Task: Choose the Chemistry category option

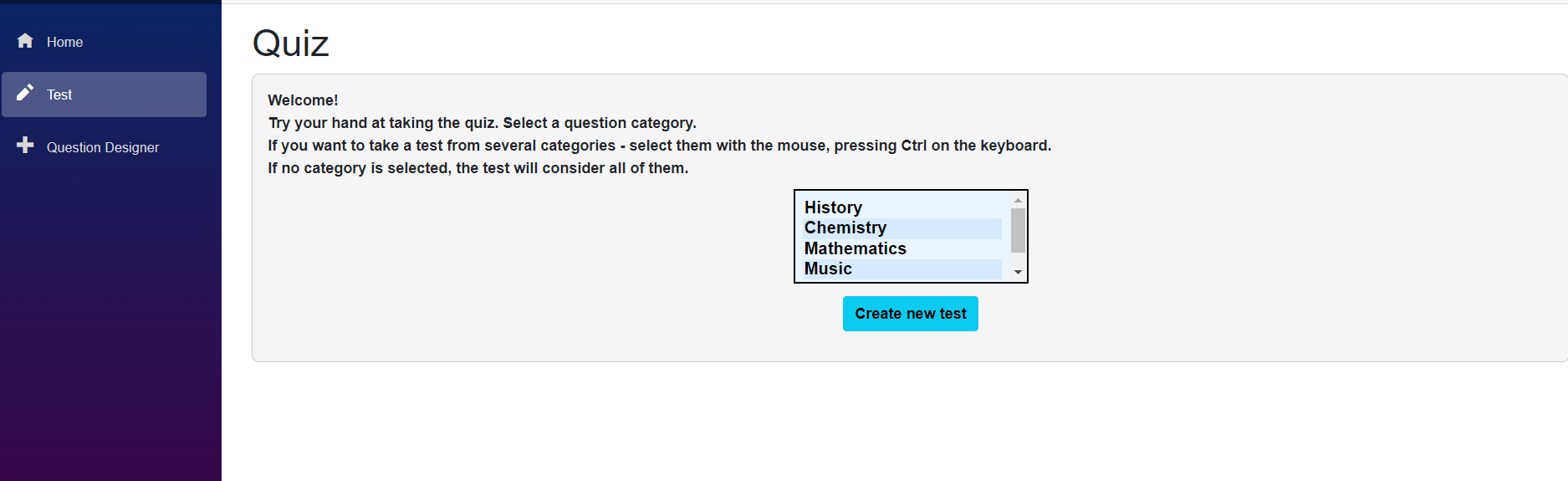Action: 845,228
